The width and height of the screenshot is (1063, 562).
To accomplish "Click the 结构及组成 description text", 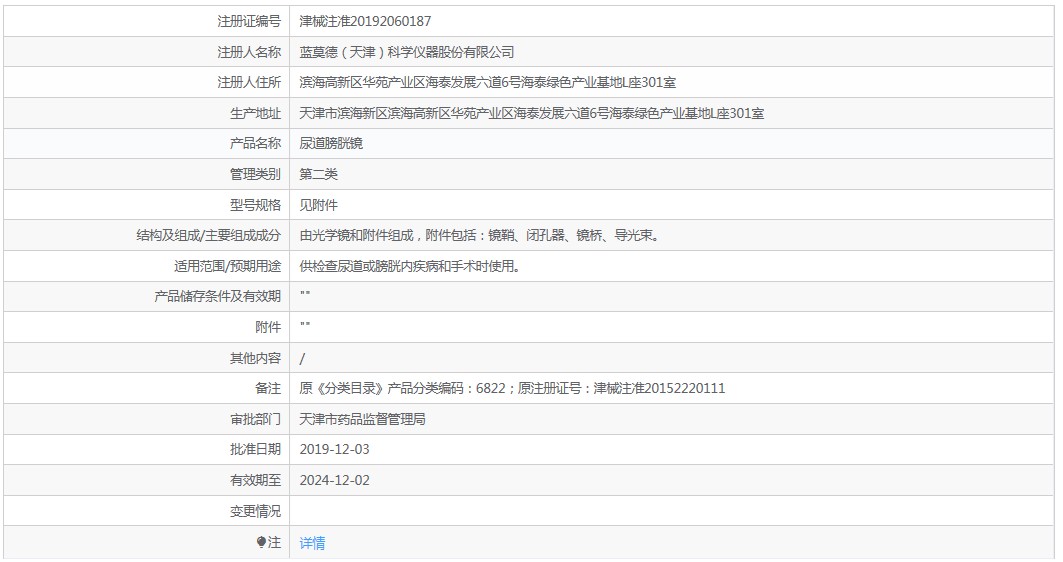I will pos(480,235).
